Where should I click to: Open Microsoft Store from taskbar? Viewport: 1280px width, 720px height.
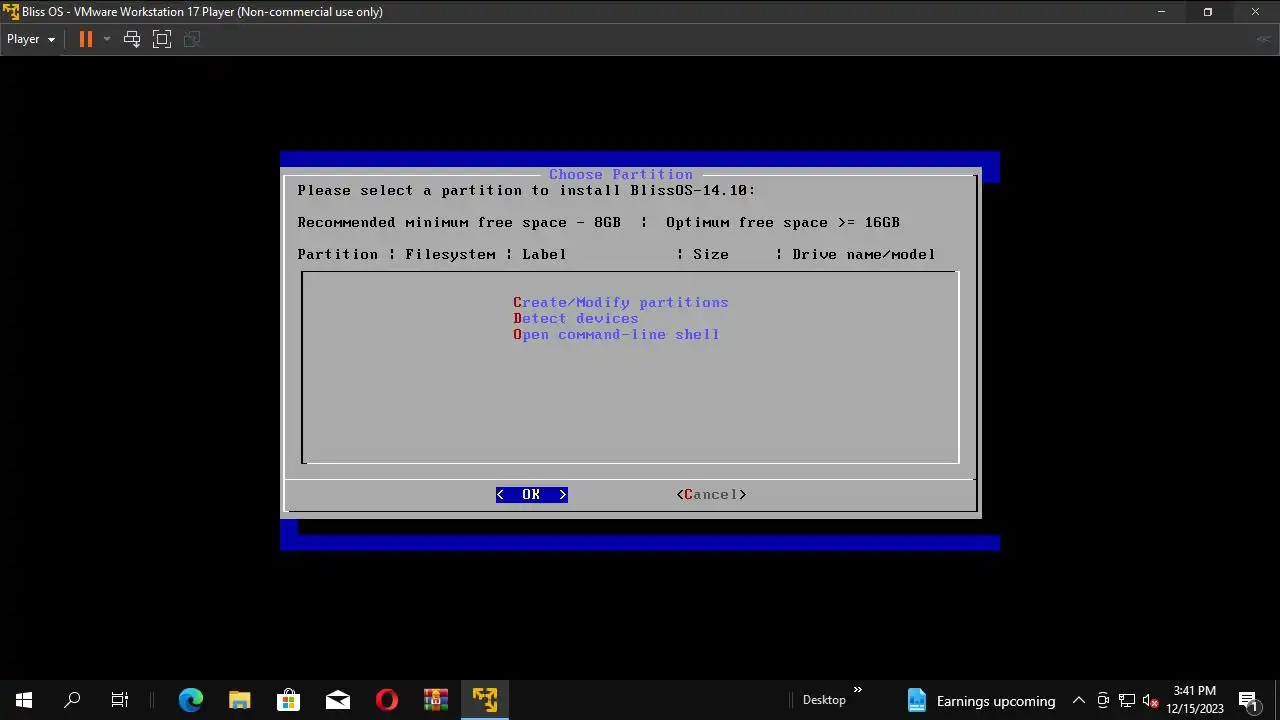(288, 700)
